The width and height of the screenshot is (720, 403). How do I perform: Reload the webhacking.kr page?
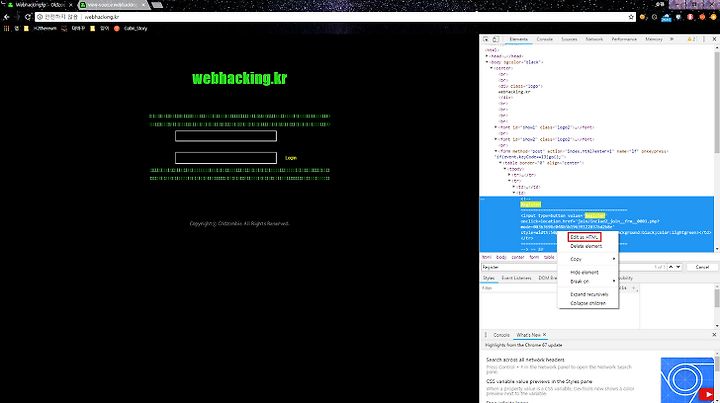click(x=28, y=17)
